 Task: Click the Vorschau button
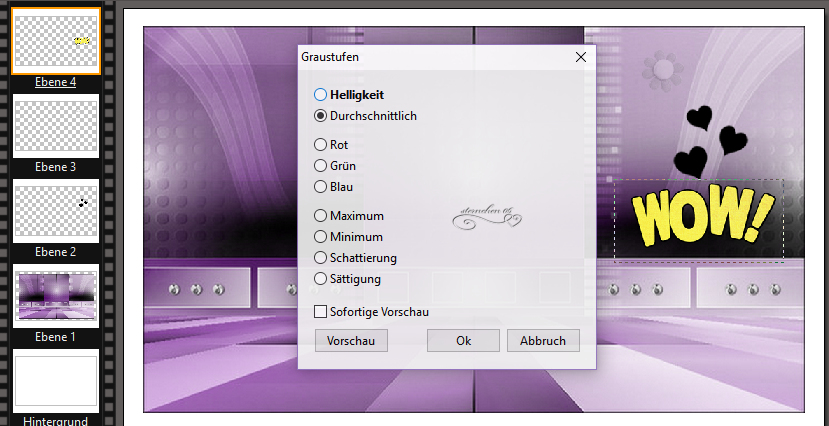pyautogui.click(x=351, y=341)
